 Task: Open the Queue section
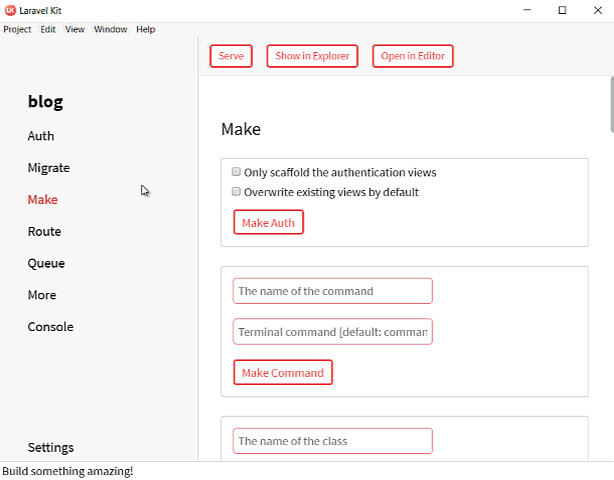[46, 263]
